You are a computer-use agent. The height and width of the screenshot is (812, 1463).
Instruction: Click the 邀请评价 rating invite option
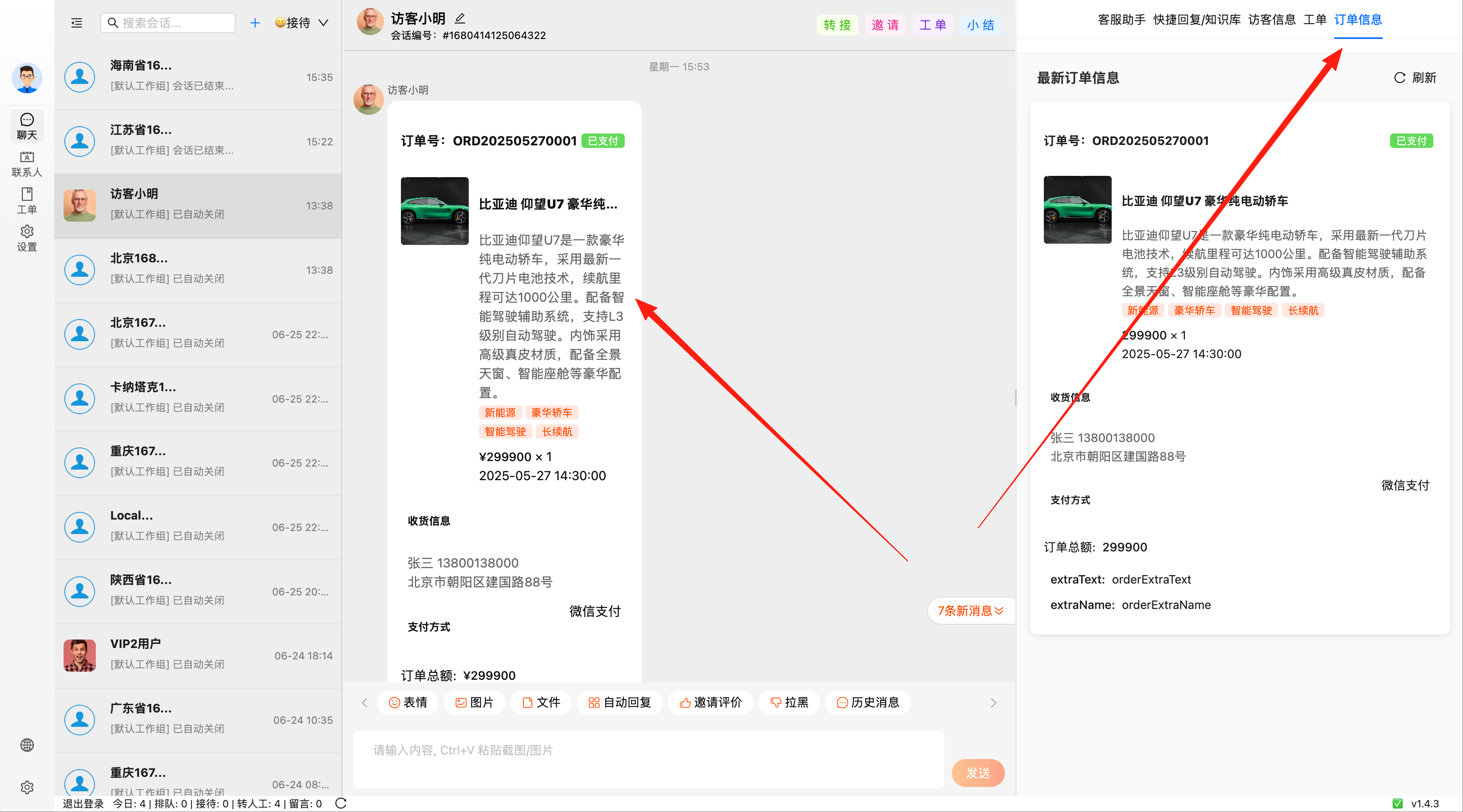click(x=710, y=702)
